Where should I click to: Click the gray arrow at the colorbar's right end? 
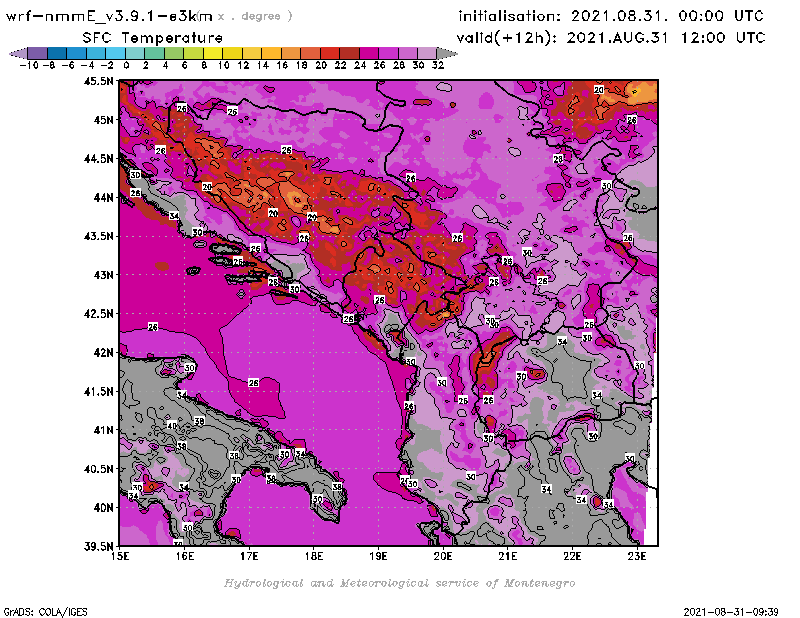446,53
